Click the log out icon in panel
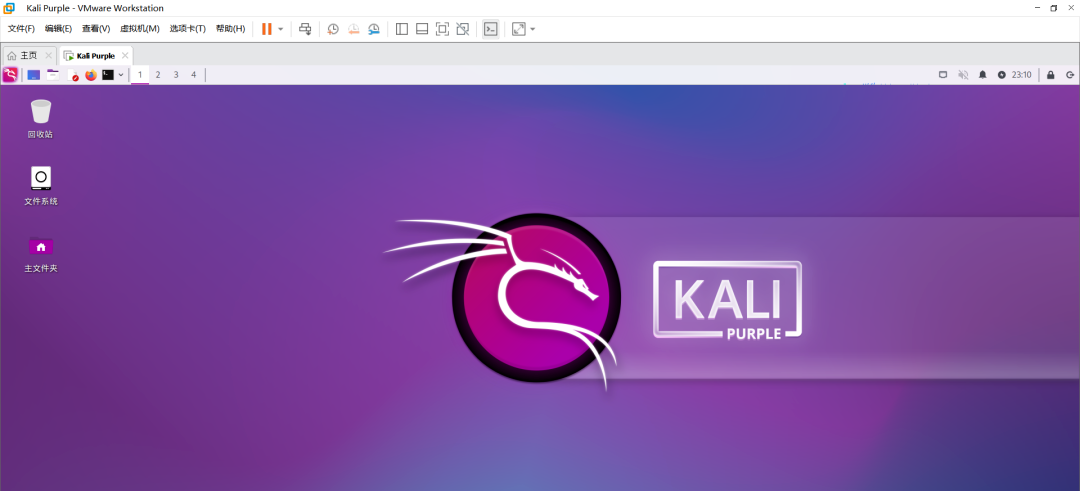 1070,74
